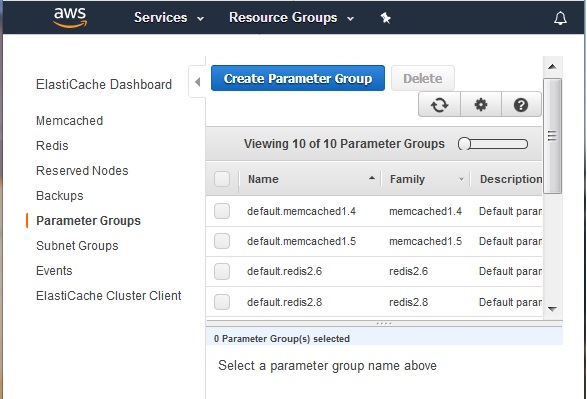Open ElastiCache Dashboard
Viewport: 587px width, 399px height.
104,85
